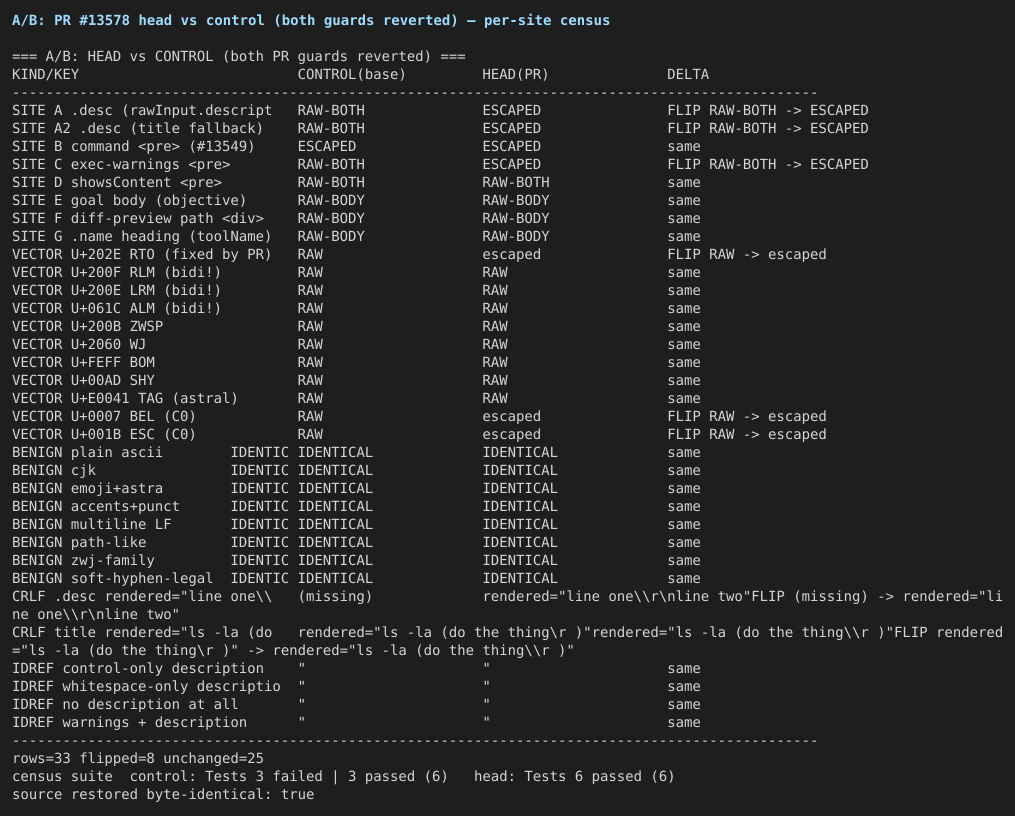This screenshot has height=816, width=1015.
Task: Click the title line mentioning PR #13578
Action: pyautogui.click(x=311, y=21)
